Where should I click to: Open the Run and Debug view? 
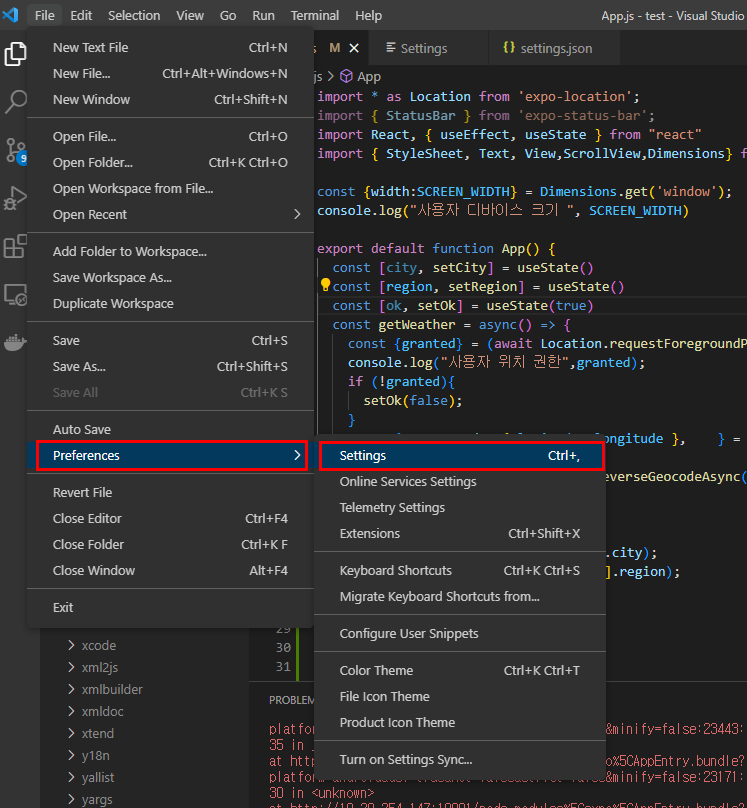[x=15, y=198]
